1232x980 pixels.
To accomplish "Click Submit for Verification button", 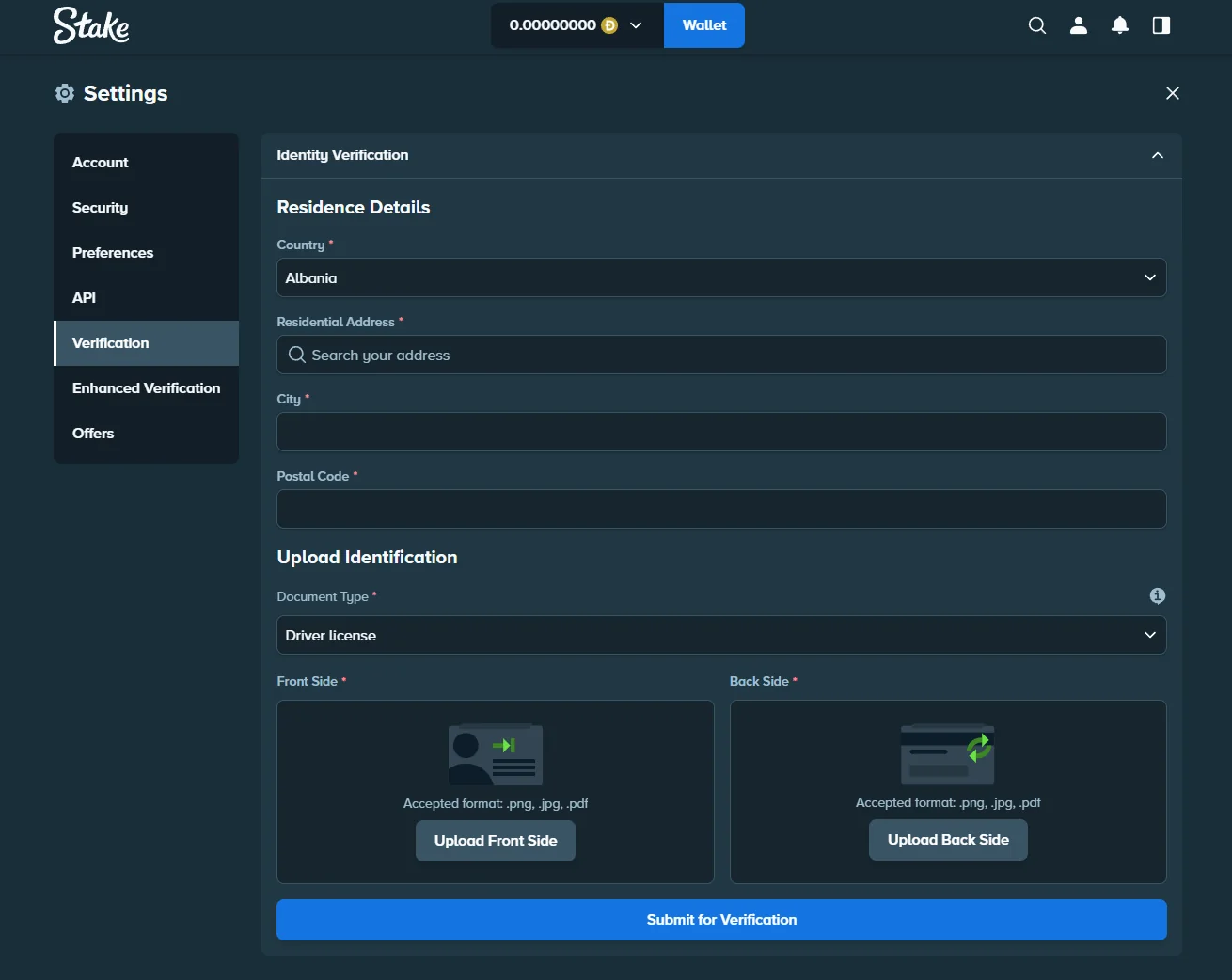I will [721, 920].
